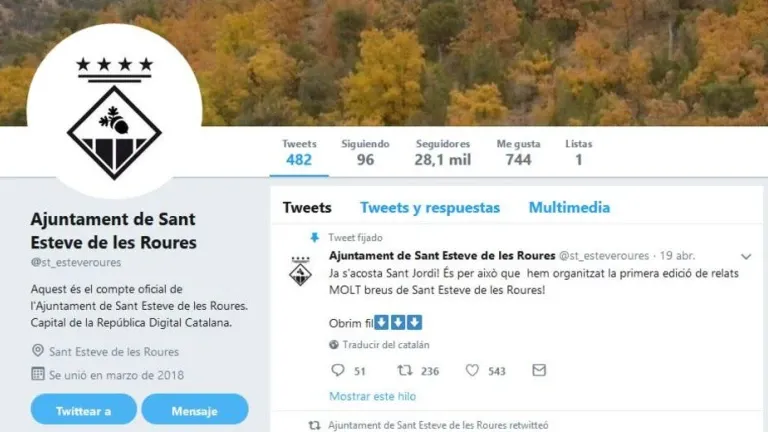View the Seguidores 28,1 mil count
Image resolution: width=768 pixels, height=432 pixels.
[x=443, y=152]
